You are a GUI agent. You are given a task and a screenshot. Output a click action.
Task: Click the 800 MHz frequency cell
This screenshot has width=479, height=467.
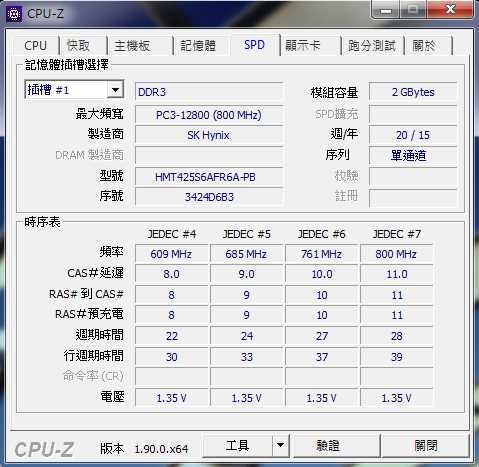[x=396, y=254]
